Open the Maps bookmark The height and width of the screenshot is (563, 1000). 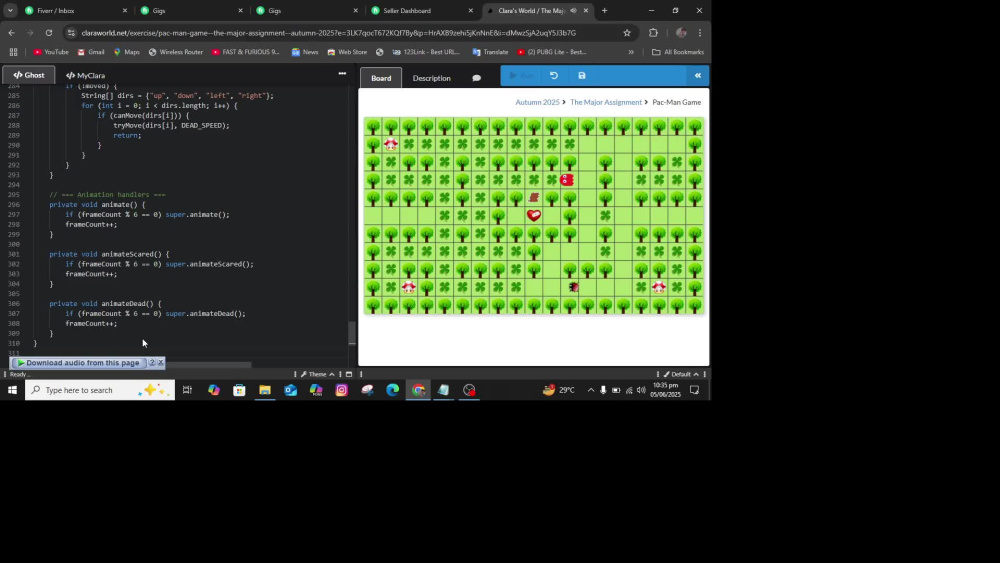pos(126,52)
